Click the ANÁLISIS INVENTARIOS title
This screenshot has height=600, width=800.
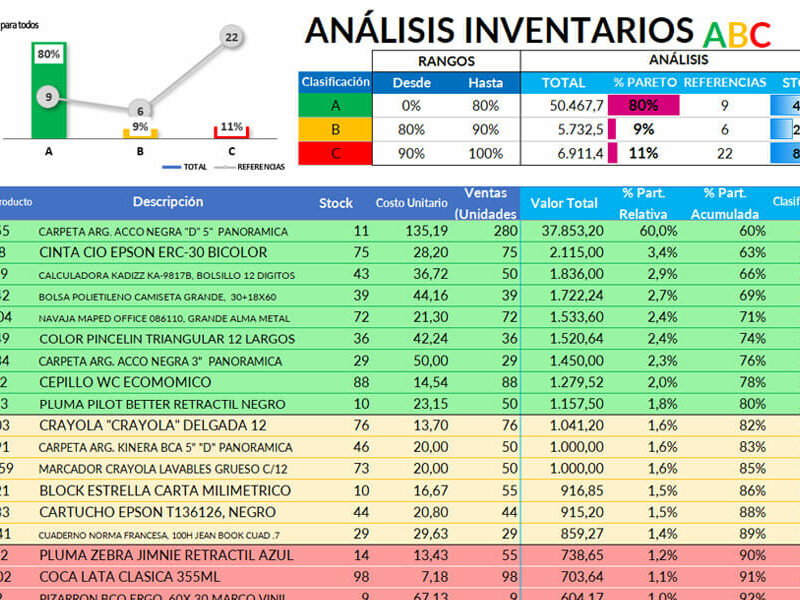pos(499,31)
